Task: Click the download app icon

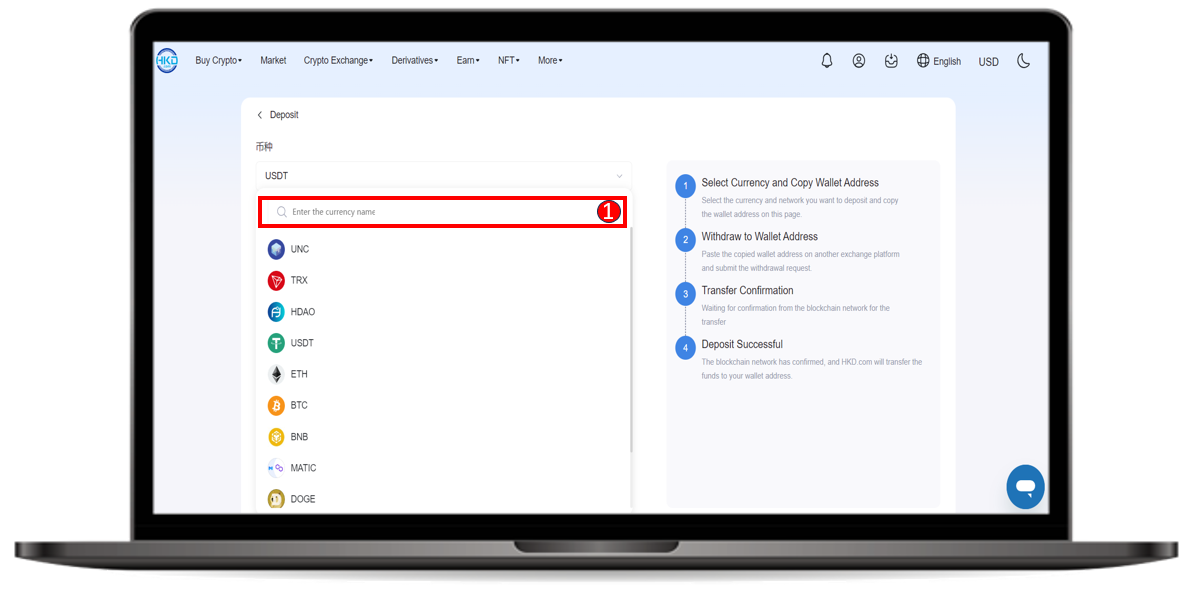Action: coord(891,61)
